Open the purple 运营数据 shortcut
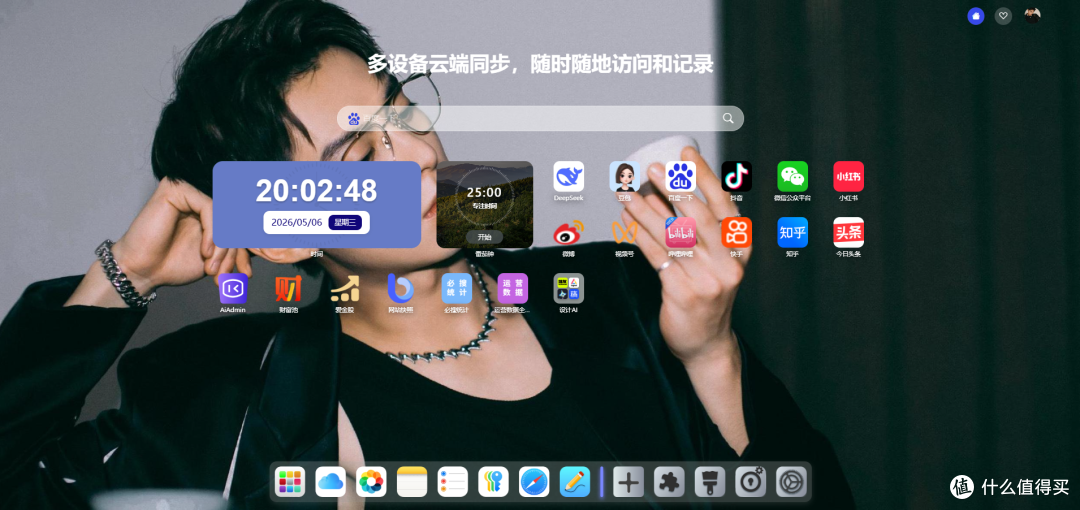 (512, 288)
